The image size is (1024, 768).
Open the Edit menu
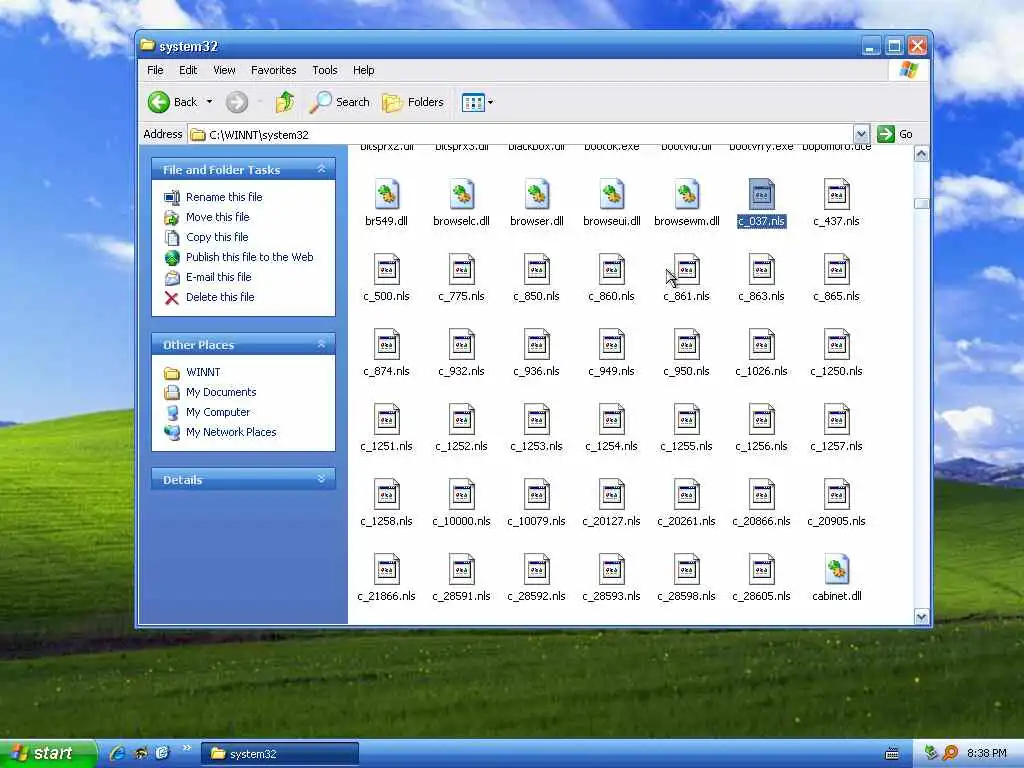[188, 70]
